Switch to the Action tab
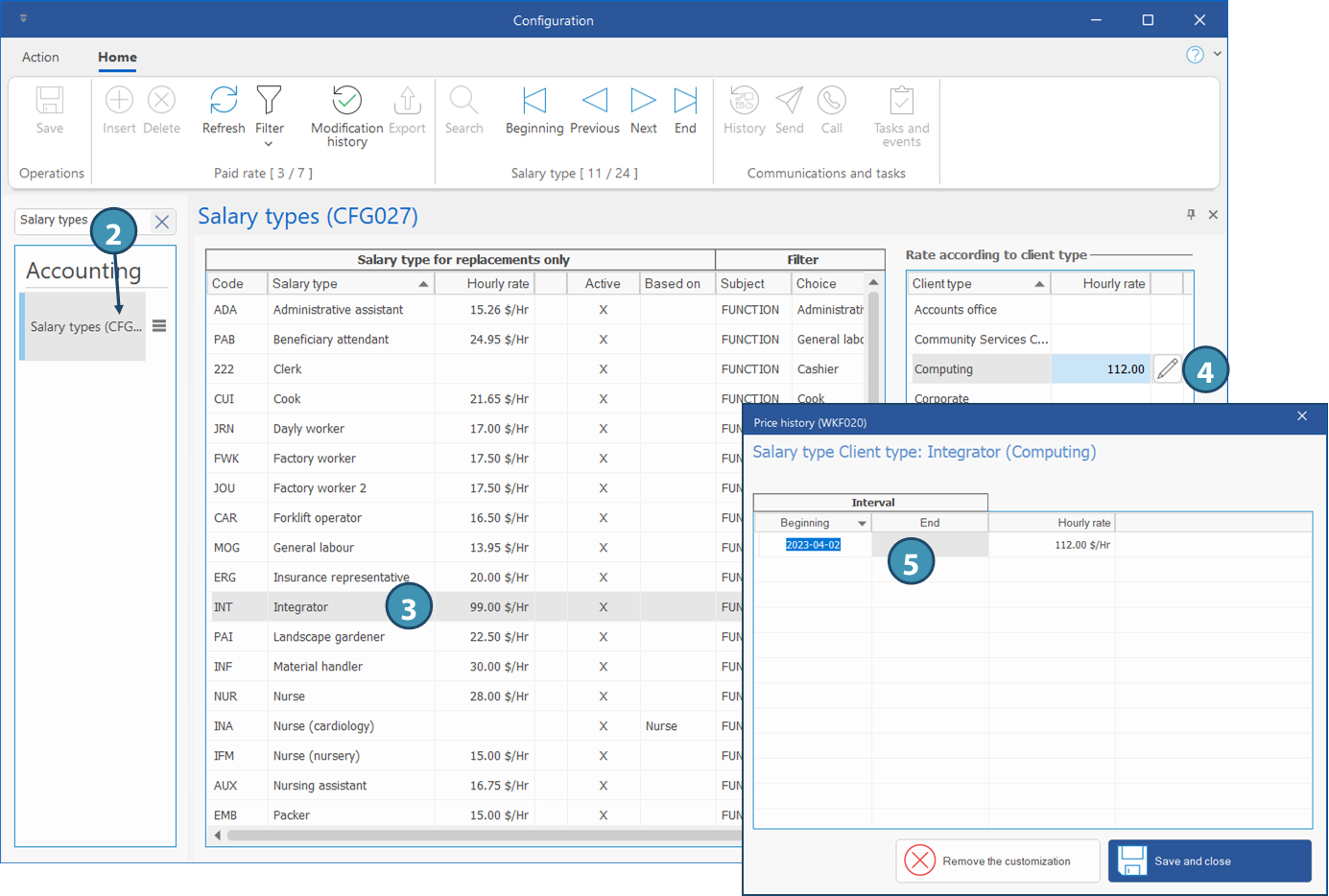The width and height of the screenshot is (1329, 896). click(40, 58)
